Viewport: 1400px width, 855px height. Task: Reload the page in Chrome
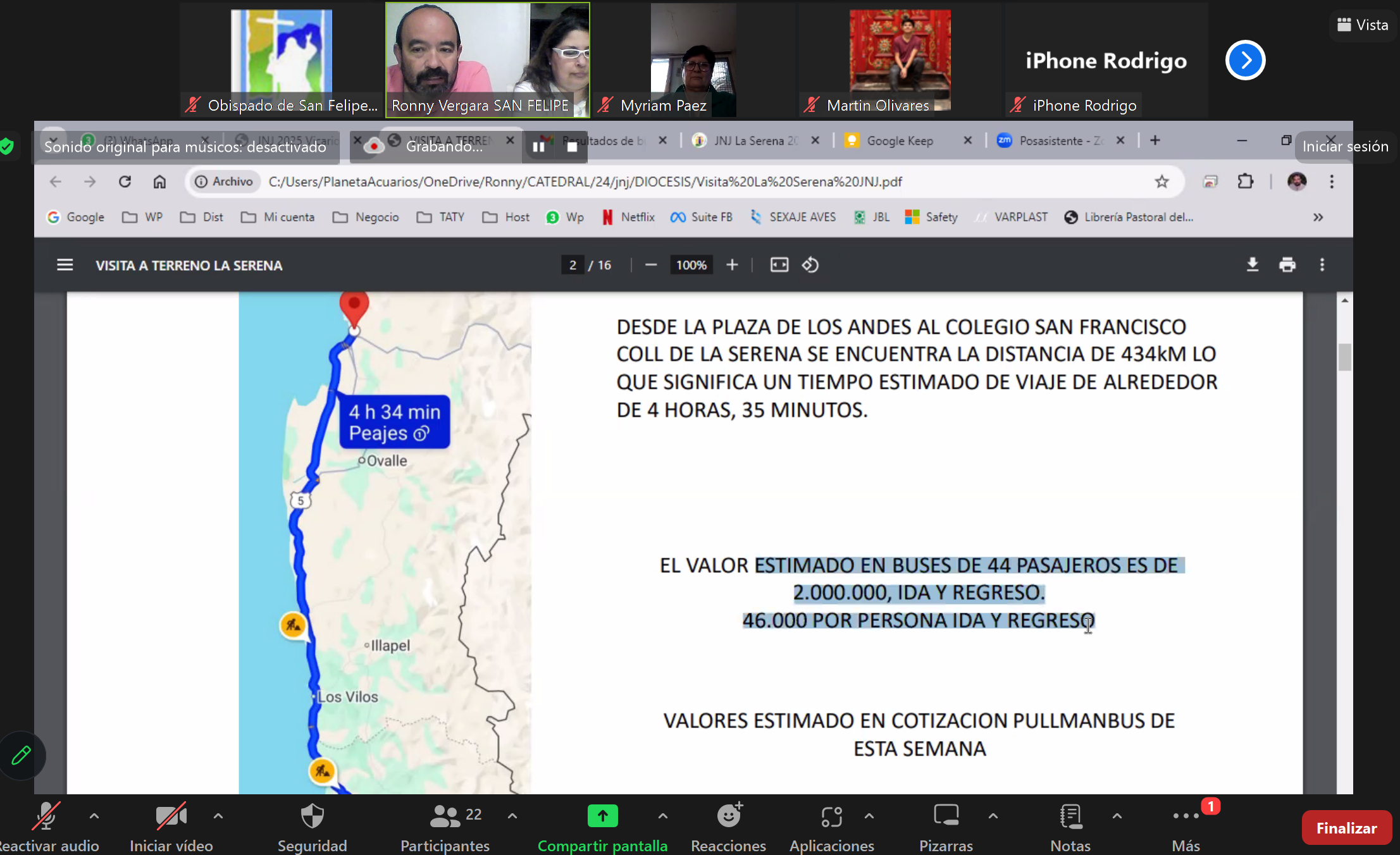click(x=125, y=182)
